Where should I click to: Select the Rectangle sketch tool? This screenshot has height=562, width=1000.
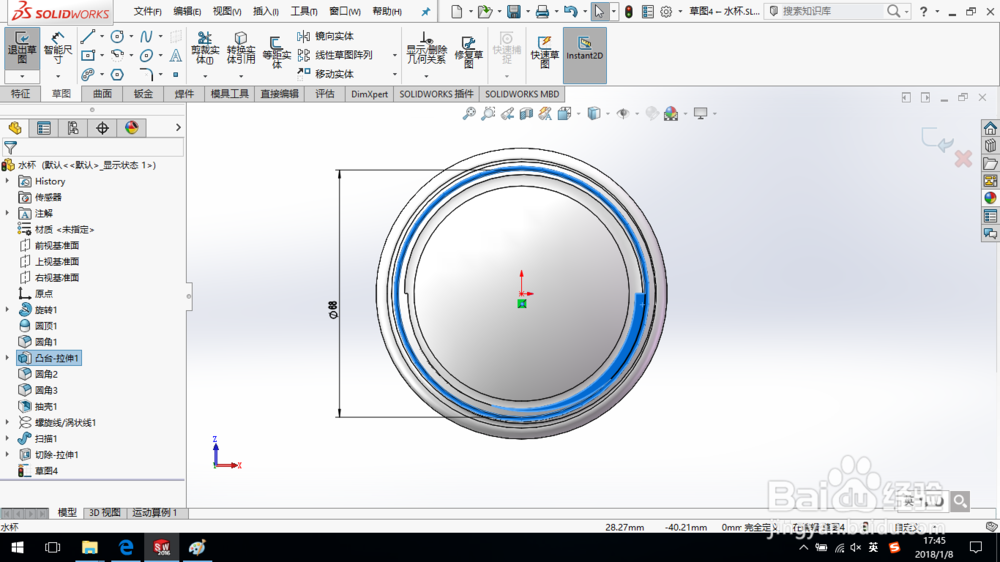[88, 55]
